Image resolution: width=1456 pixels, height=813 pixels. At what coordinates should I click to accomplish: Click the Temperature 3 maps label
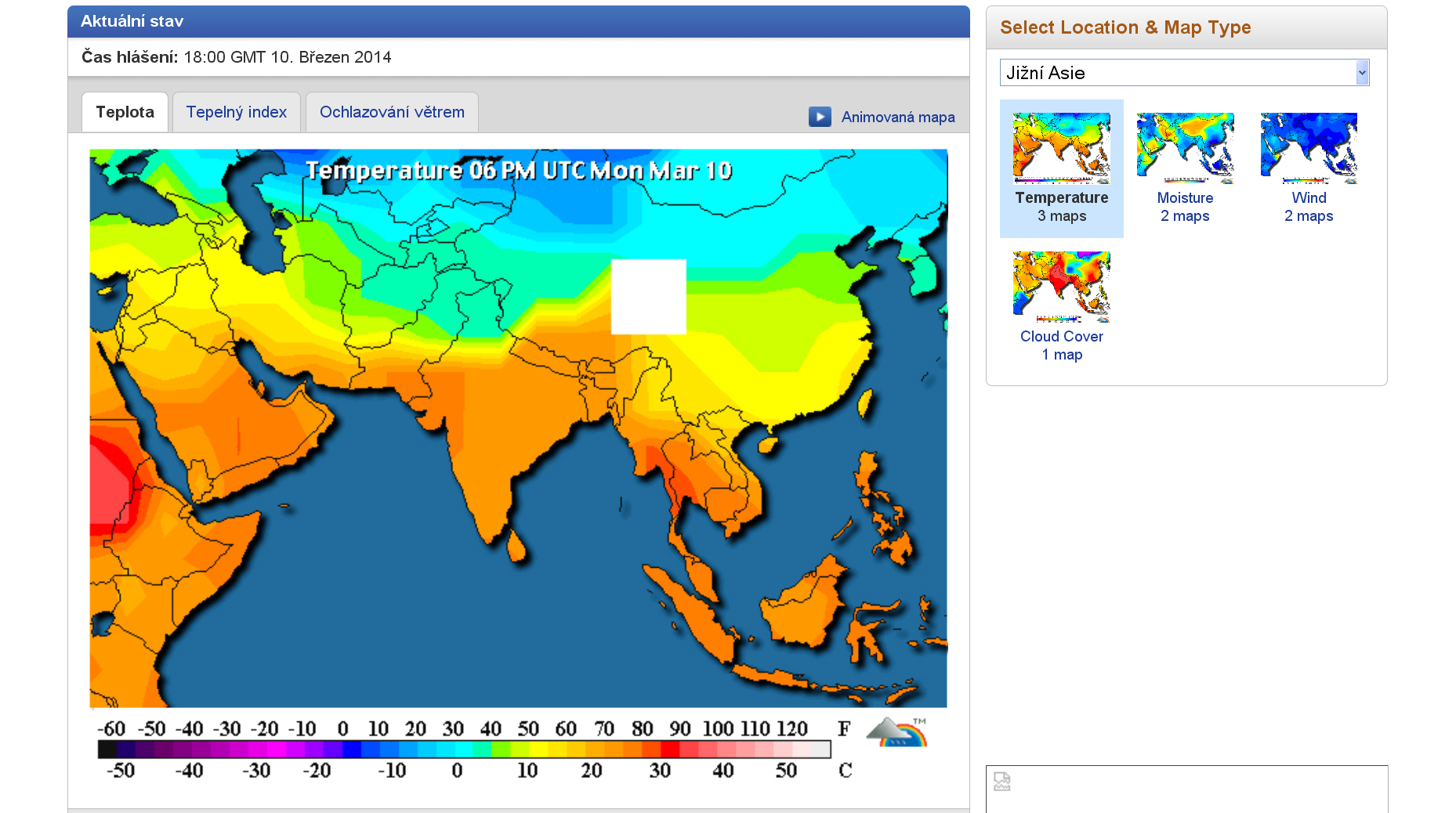[x=1061, y=207]
